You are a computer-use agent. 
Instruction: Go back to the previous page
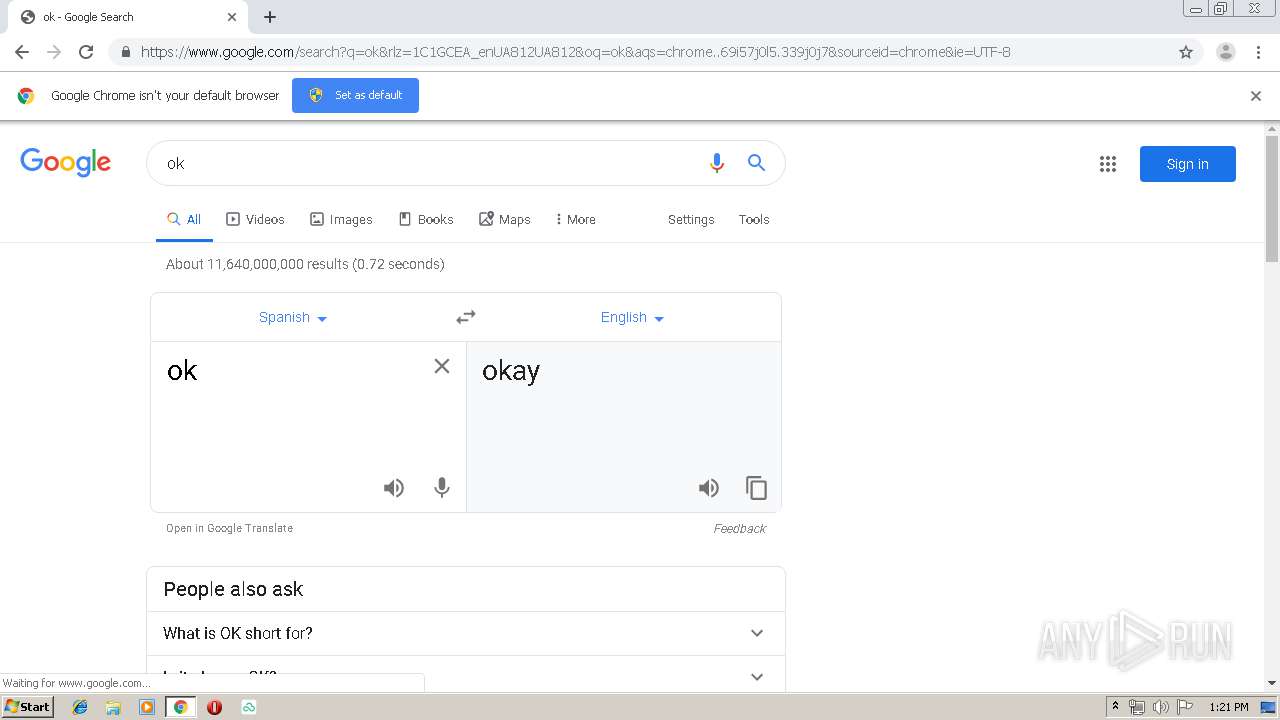[x=22, y=52]
